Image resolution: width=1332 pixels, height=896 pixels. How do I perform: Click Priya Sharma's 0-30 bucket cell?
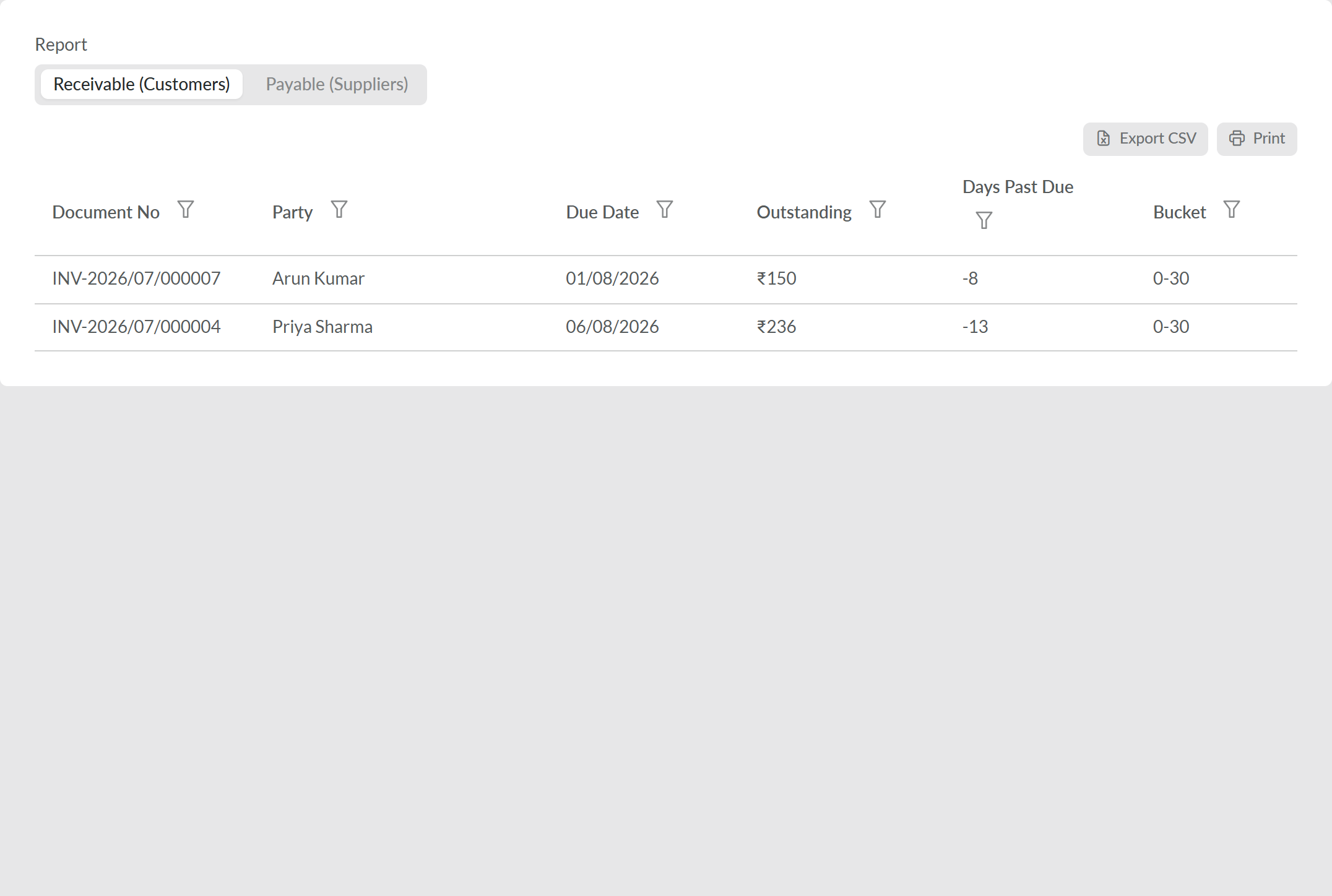coord(1171,327)
